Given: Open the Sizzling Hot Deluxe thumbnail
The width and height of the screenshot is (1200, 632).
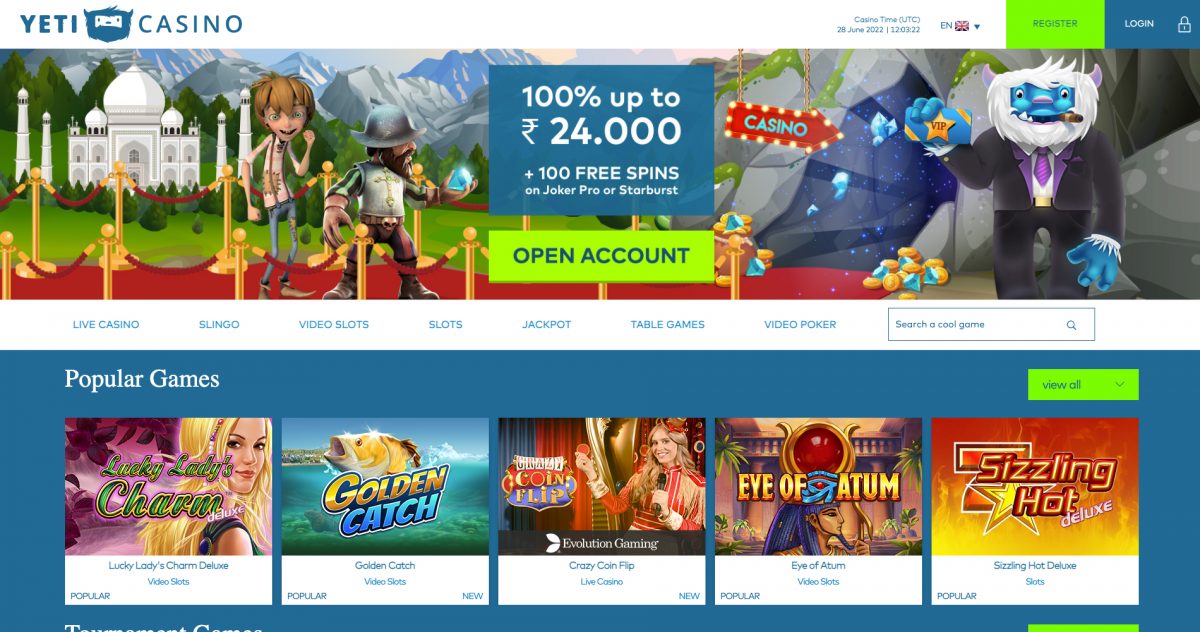Looking at the screenshot, I should pyautogui.click(x=1035, y=486).
